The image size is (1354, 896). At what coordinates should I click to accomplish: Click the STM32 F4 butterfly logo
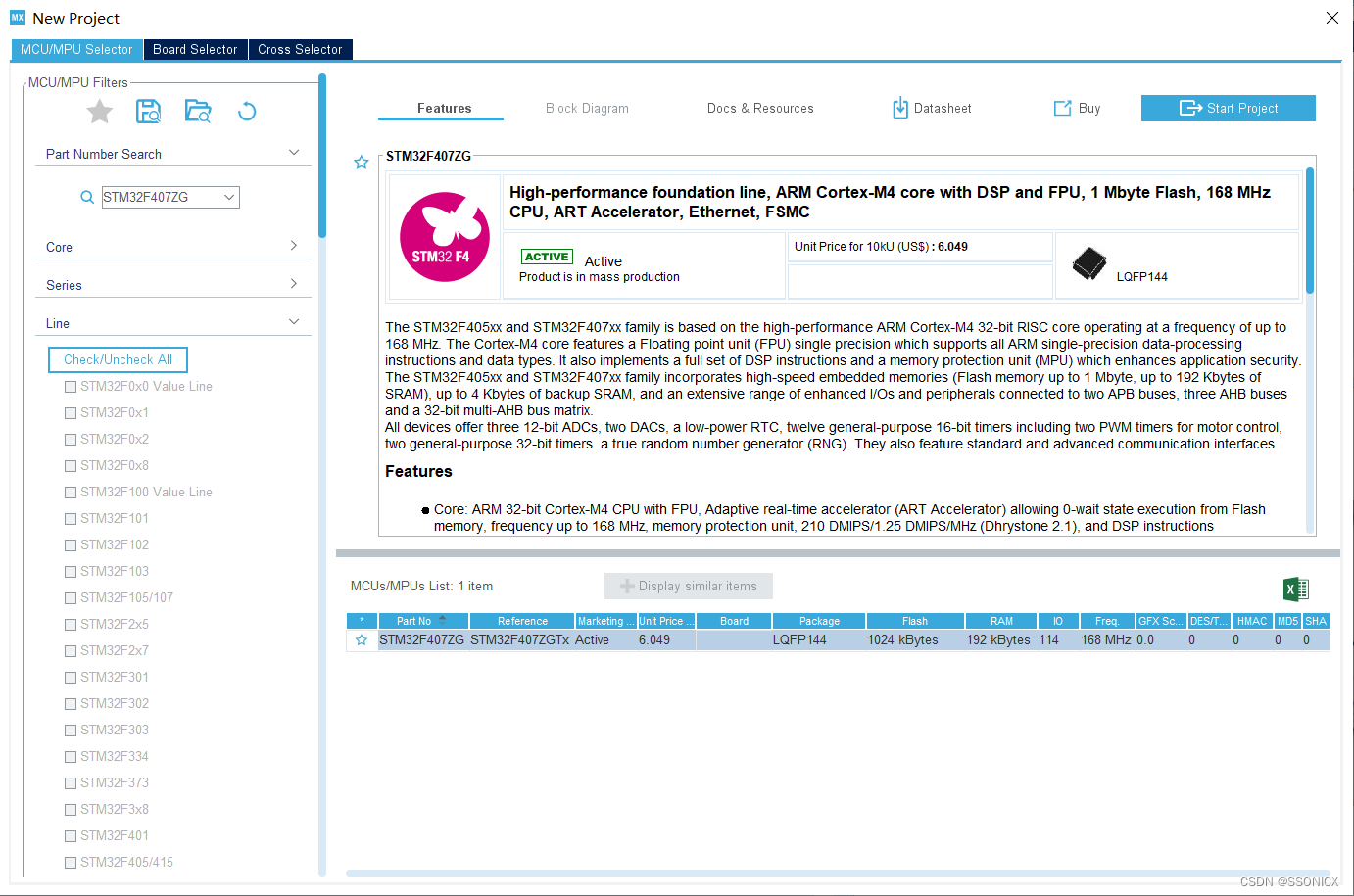click(445, 237)
